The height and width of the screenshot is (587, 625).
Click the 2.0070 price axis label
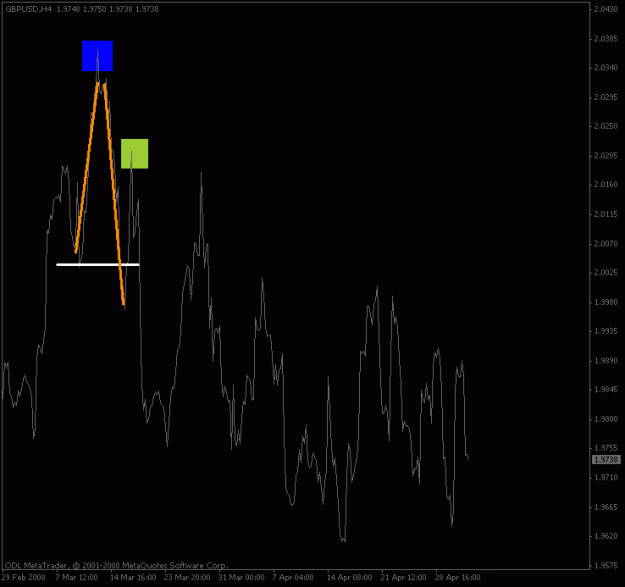(x=606, y=243)
